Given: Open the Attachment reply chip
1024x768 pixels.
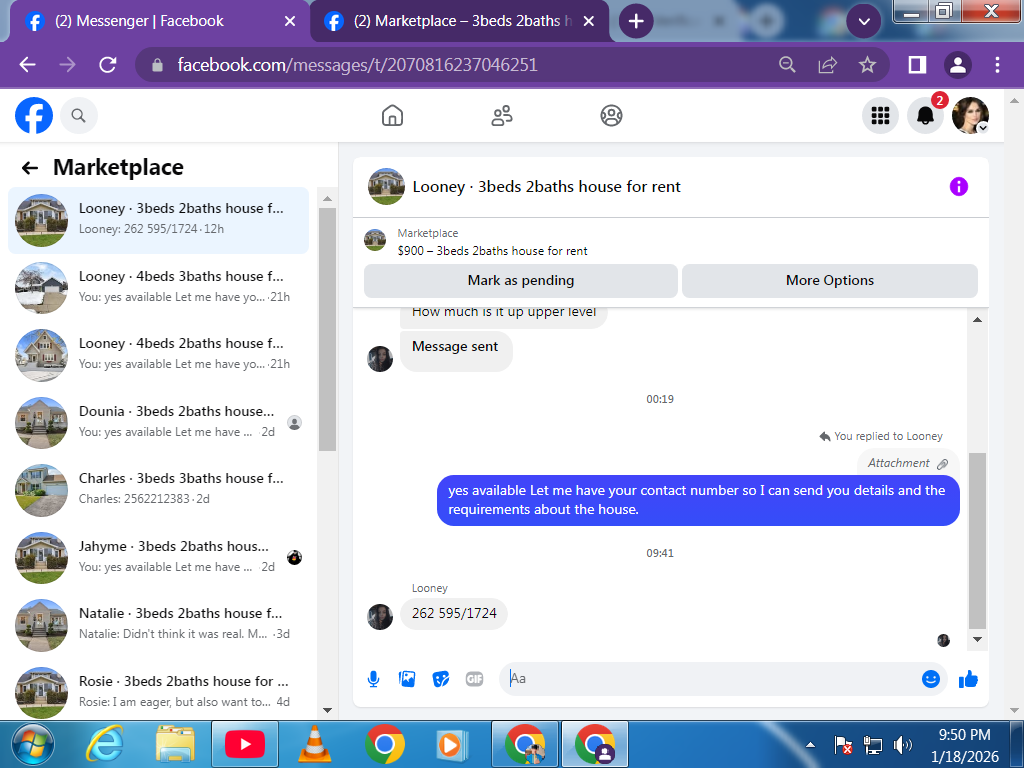Looking at the screenshot, I should (x=908, y=463).
